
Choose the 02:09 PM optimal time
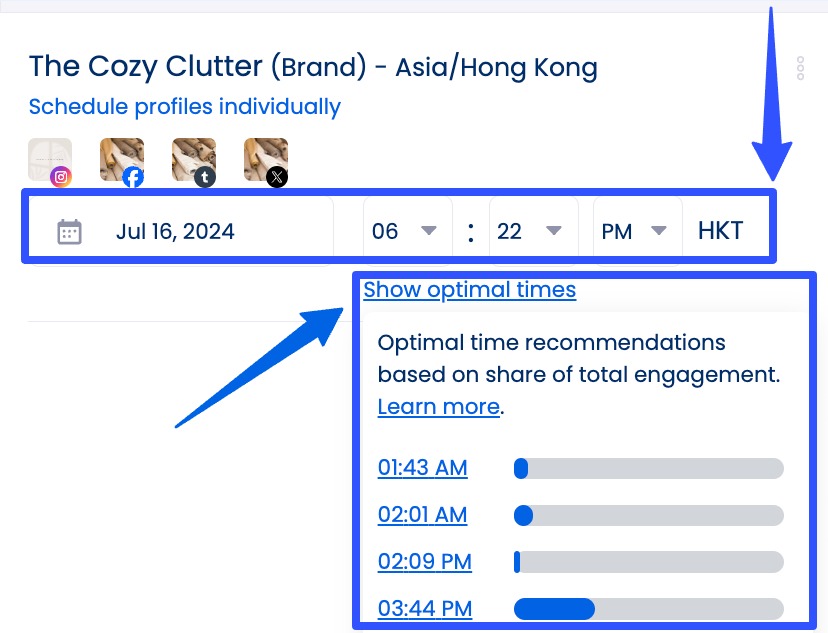click(424, 562)
